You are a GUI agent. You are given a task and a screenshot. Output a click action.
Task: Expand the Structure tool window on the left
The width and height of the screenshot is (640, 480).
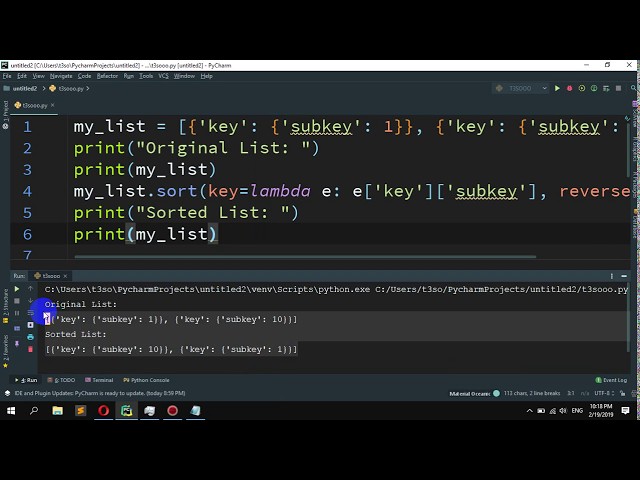[x=5, y=306]
